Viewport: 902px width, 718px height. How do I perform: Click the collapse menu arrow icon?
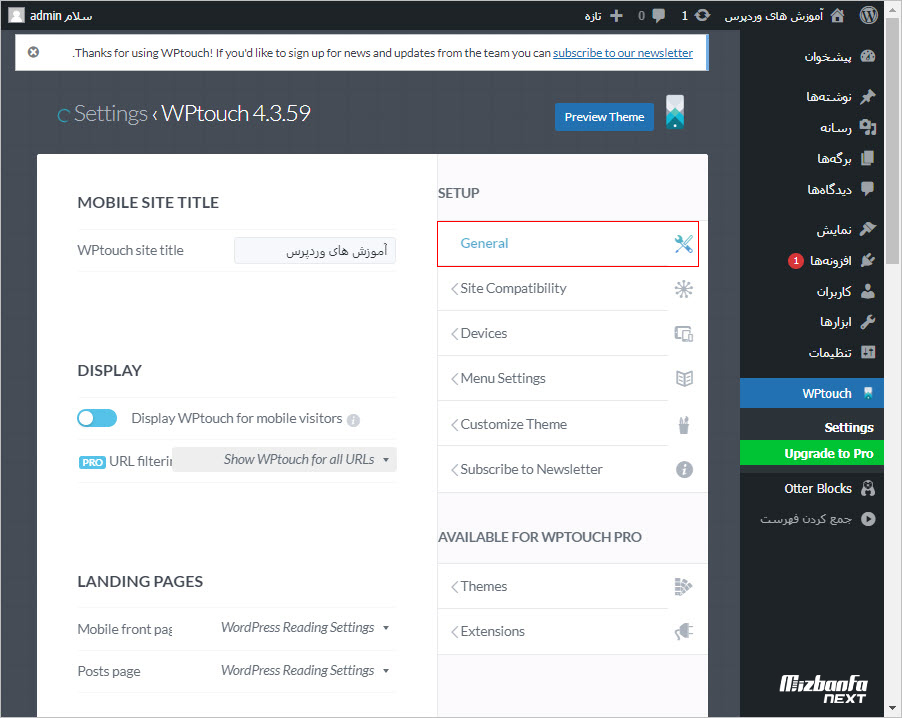868,519
